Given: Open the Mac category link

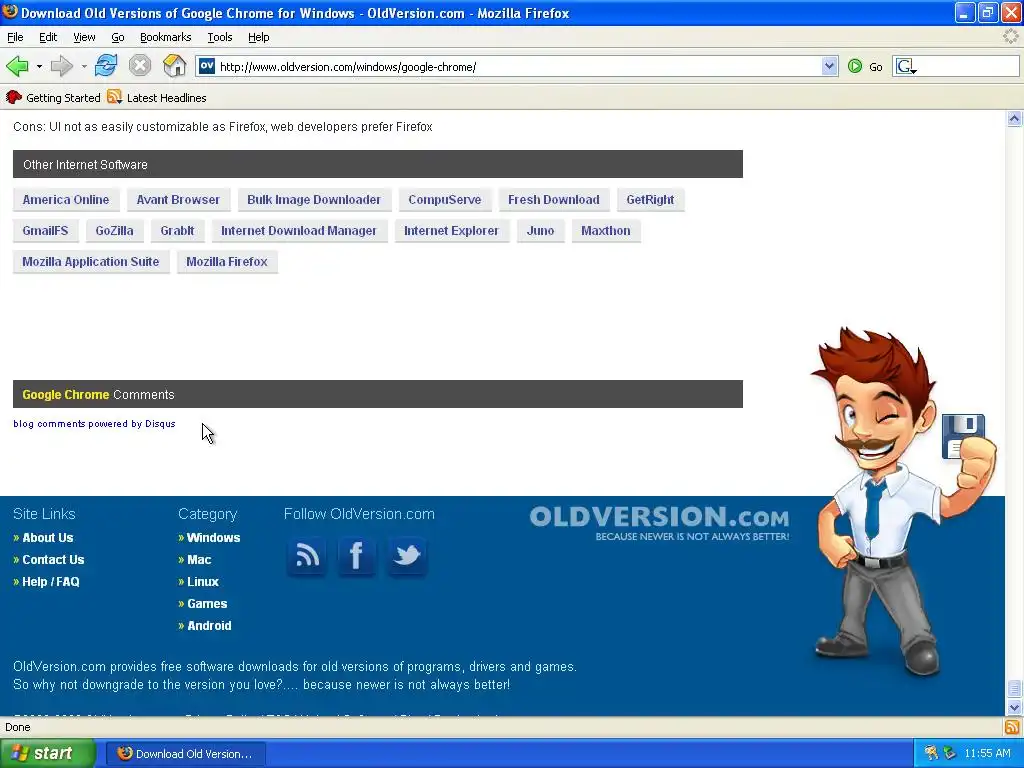Looking at the screenshot, I should click(x=199, y=560).
